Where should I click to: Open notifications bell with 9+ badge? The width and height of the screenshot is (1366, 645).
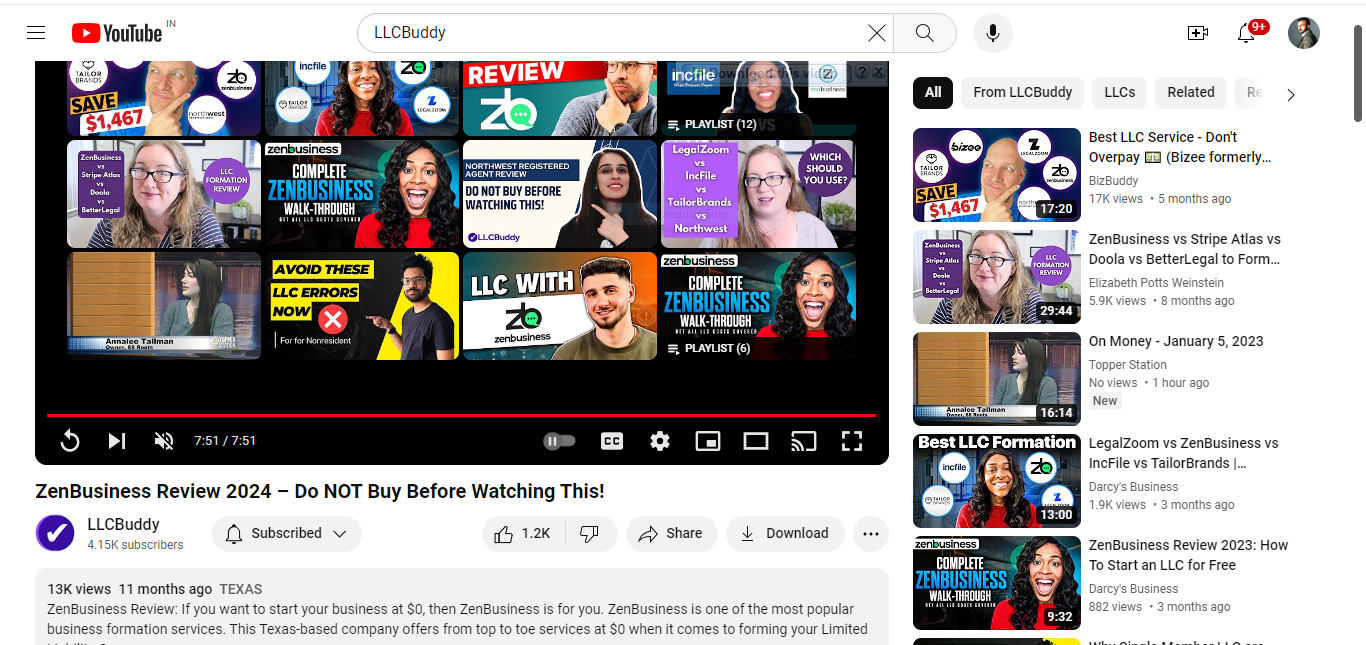(1247, 33)
